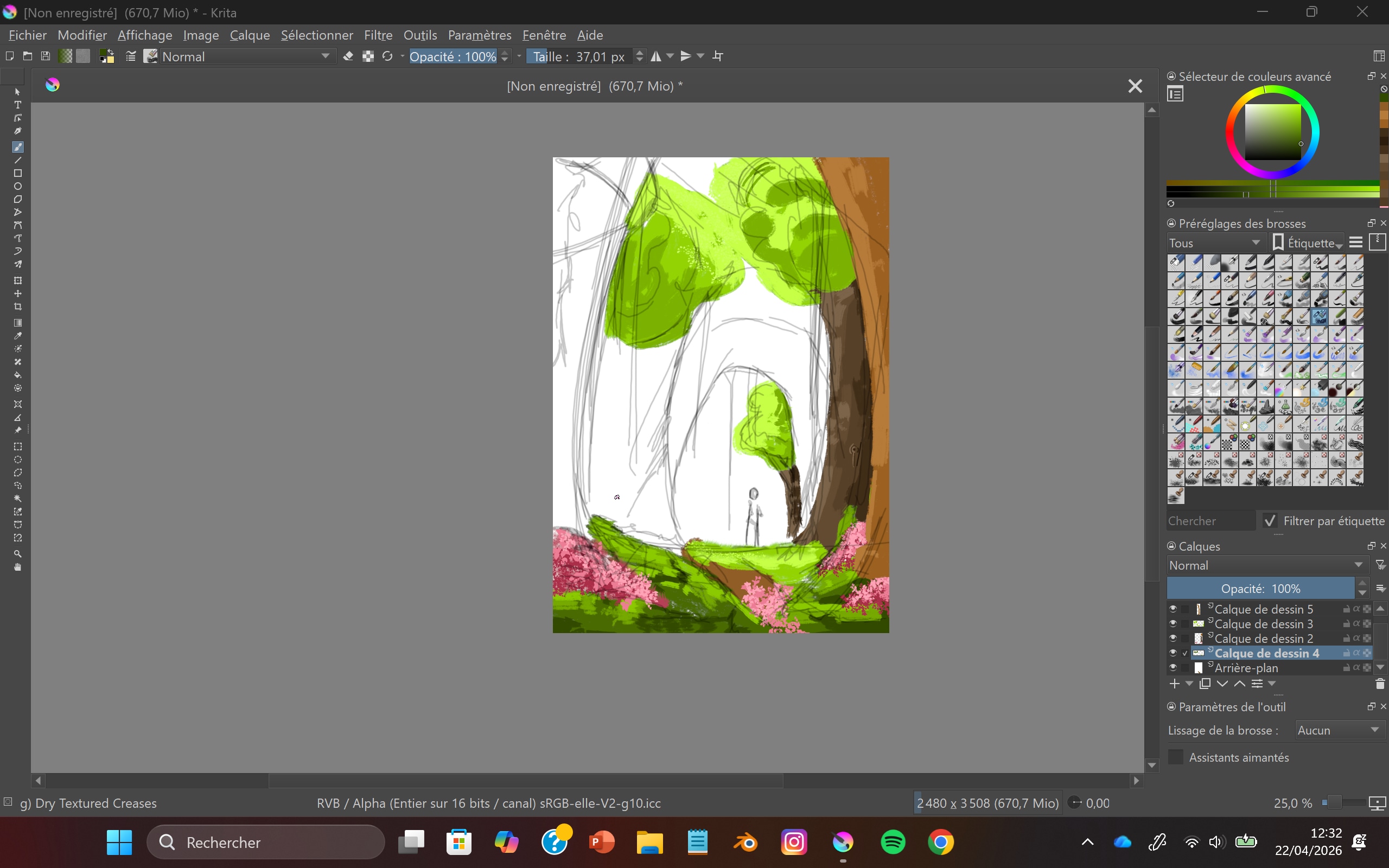Enable the Assistants aimantés checkbox
The height and width of the screenshot is (868, 1389).
click(1176, 757)
